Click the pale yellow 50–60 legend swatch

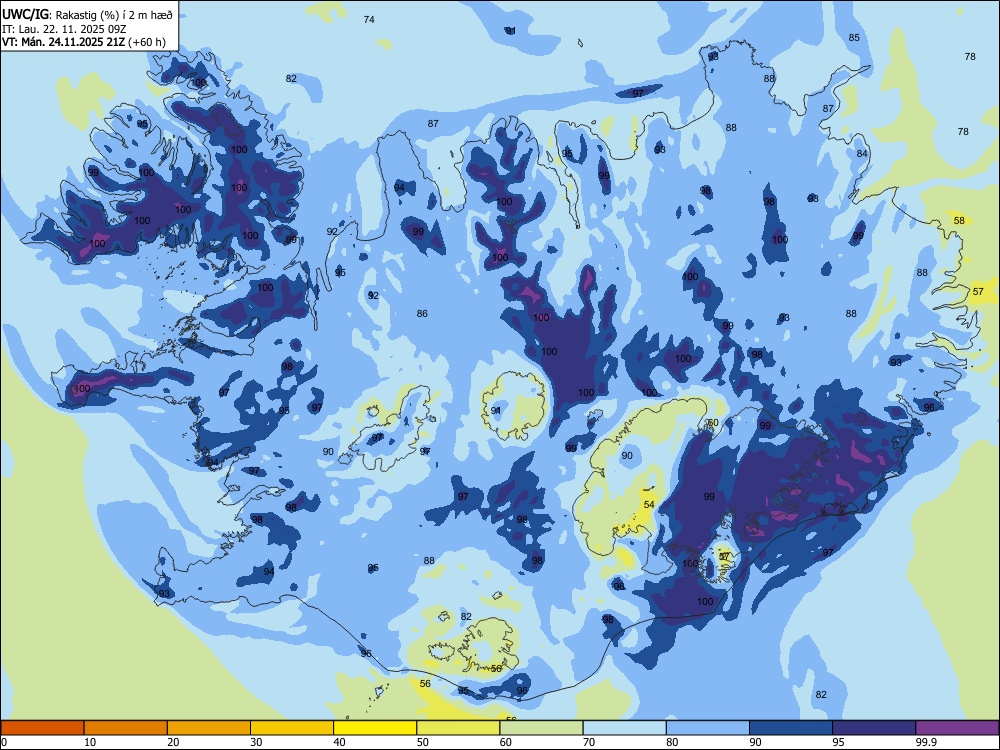[458, 728]
